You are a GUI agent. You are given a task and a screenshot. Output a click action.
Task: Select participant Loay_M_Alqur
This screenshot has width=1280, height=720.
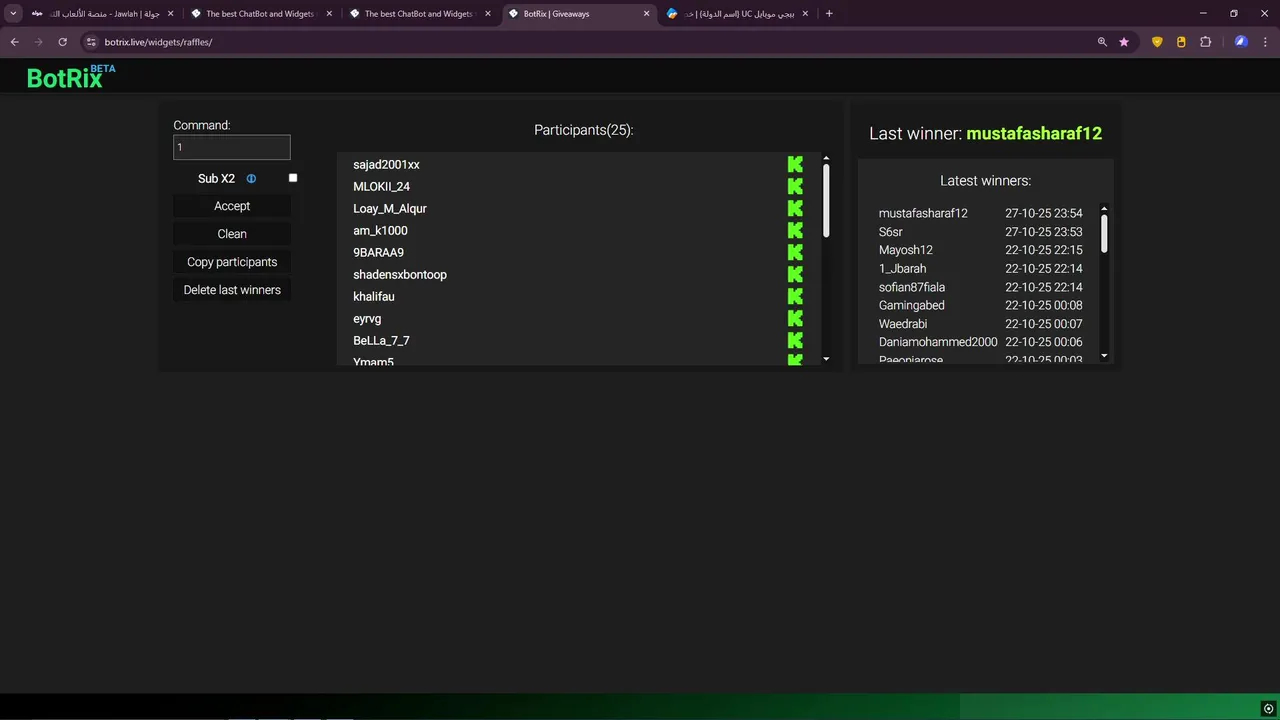pyautogui.click(x=390, y=208)
